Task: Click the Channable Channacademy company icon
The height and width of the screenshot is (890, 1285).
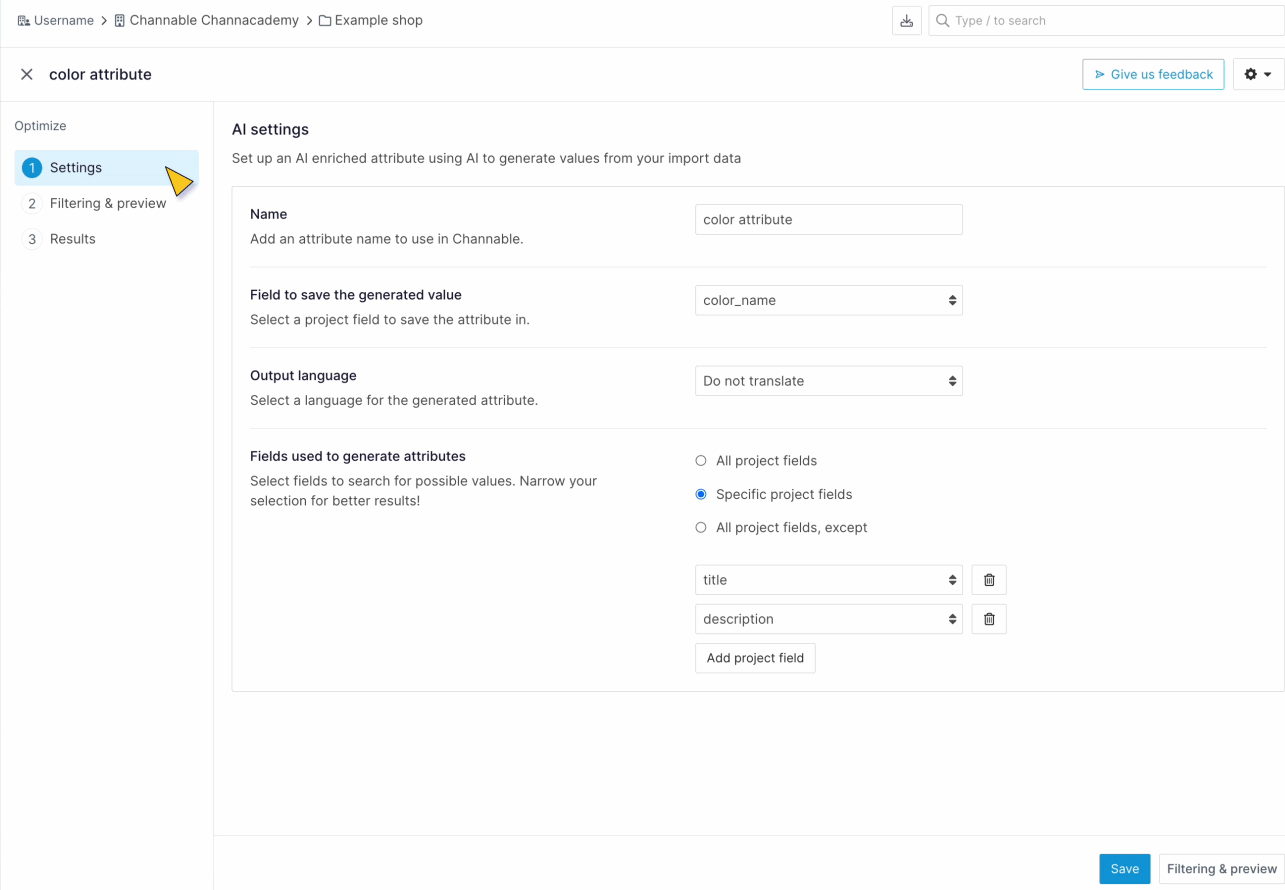Action: (118, 20)
